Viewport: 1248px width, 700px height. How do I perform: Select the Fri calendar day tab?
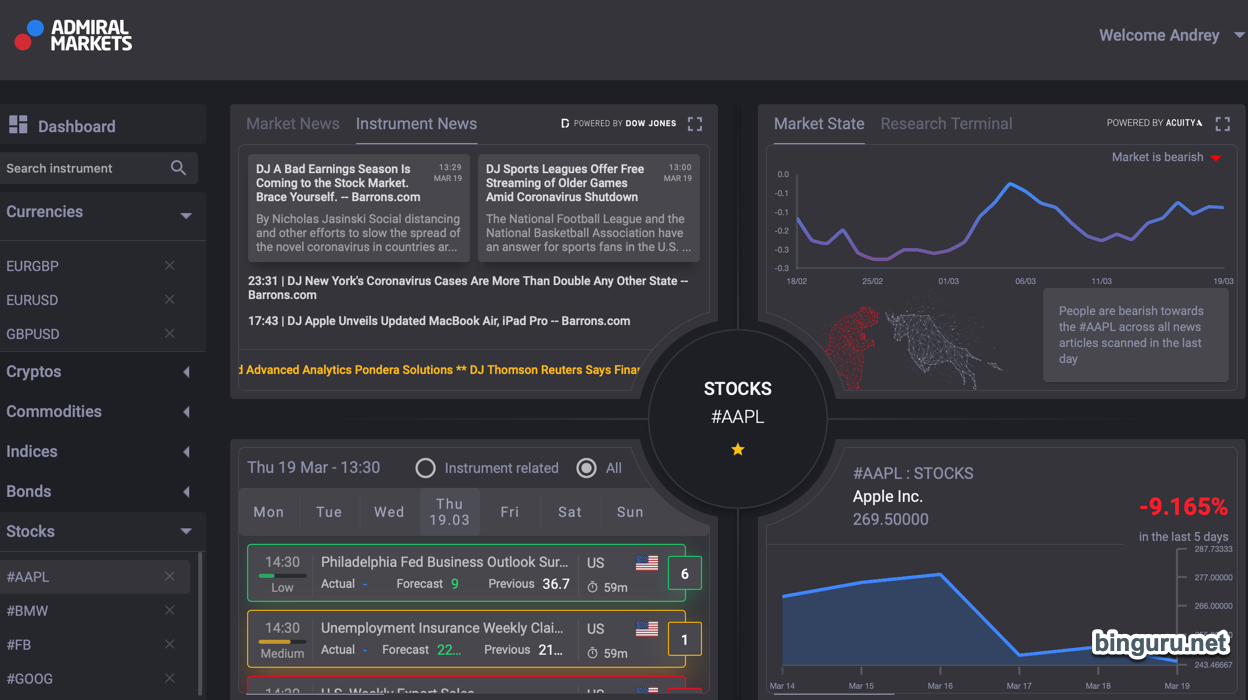(x=510, y=512)
